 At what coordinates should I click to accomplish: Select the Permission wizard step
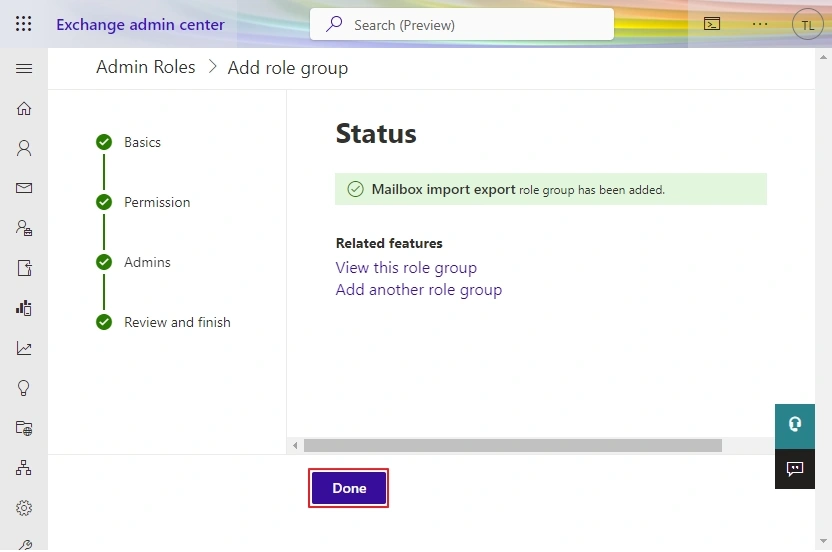pyautogui.click(x=143, y=202)
